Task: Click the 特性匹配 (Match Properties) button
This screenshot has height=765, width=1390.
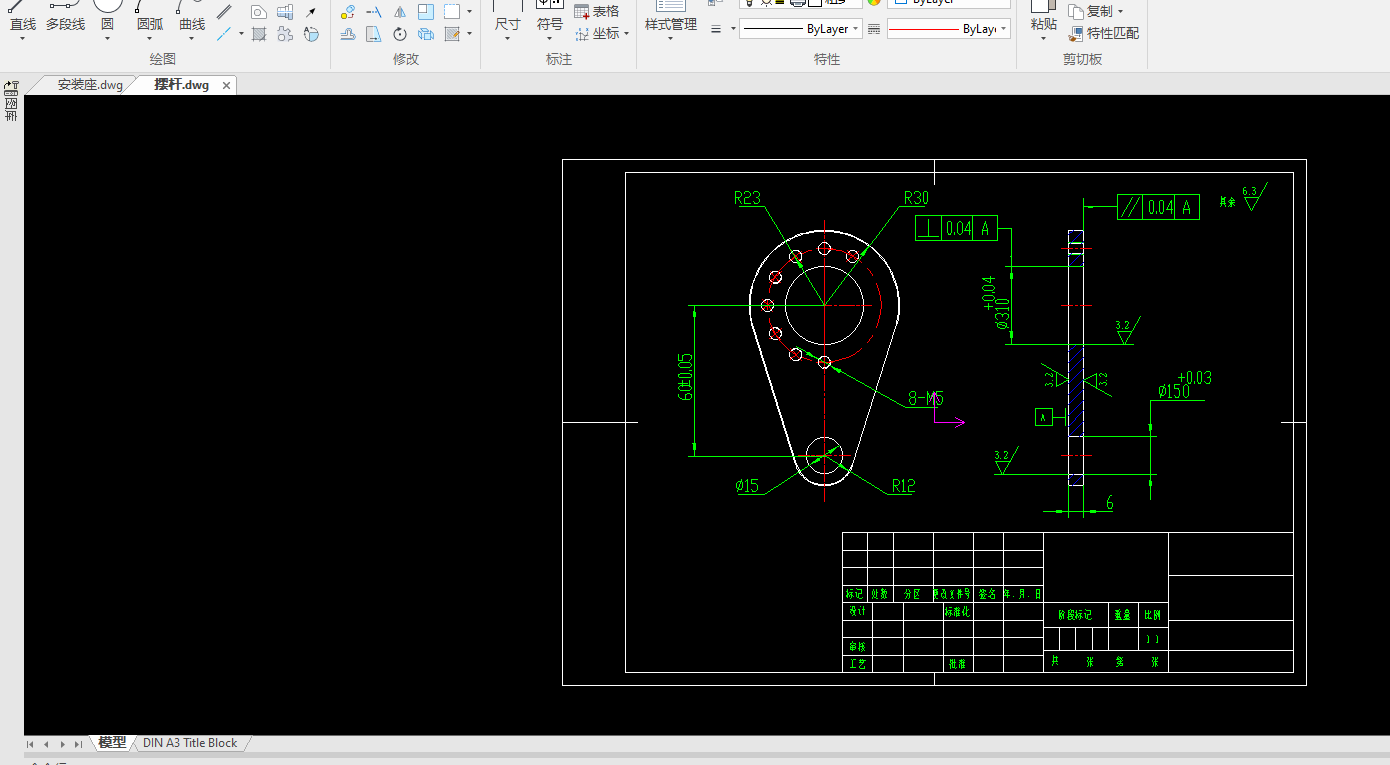Action: pyautogui.click(x=1104, y=33)
